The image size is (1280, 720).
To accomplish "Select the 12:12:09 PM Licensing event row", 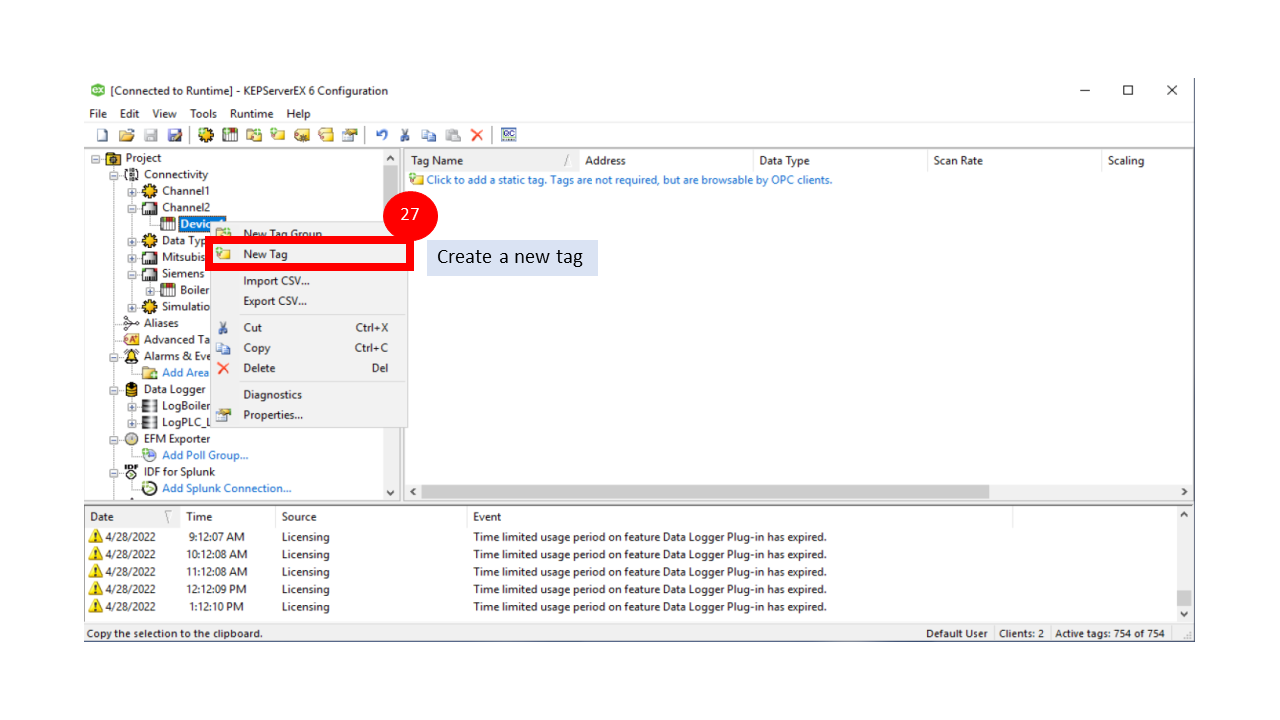I will point(630,589).
